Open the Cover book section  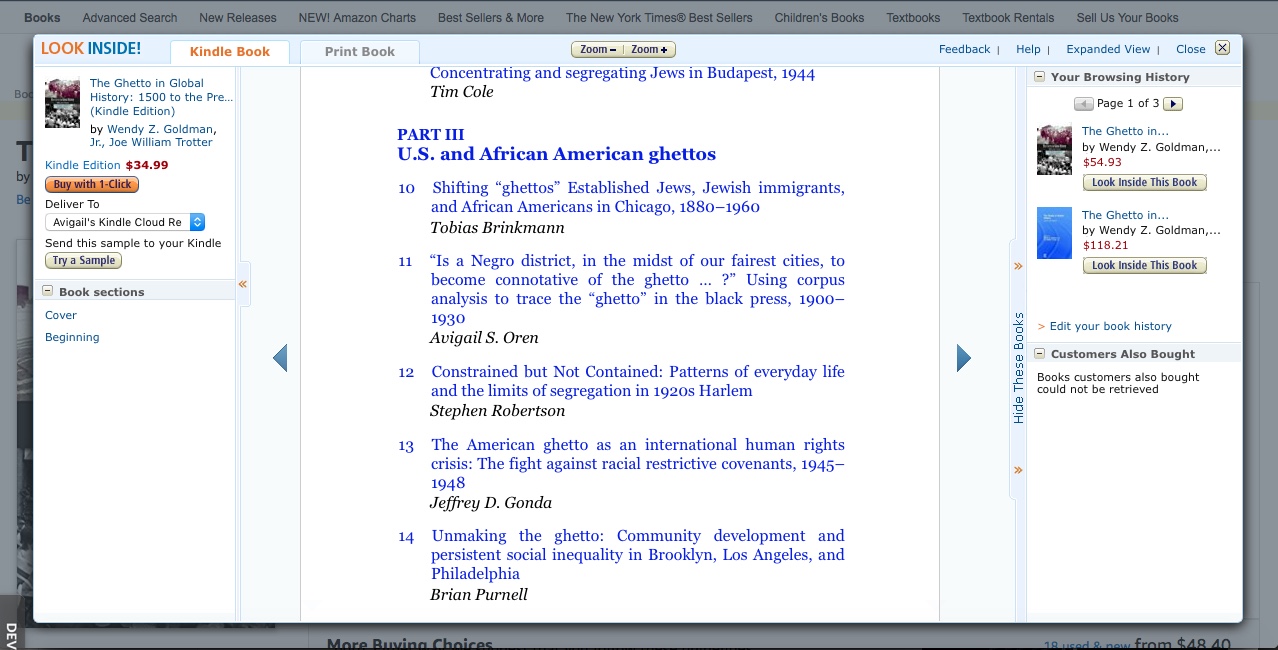[61, 315]
